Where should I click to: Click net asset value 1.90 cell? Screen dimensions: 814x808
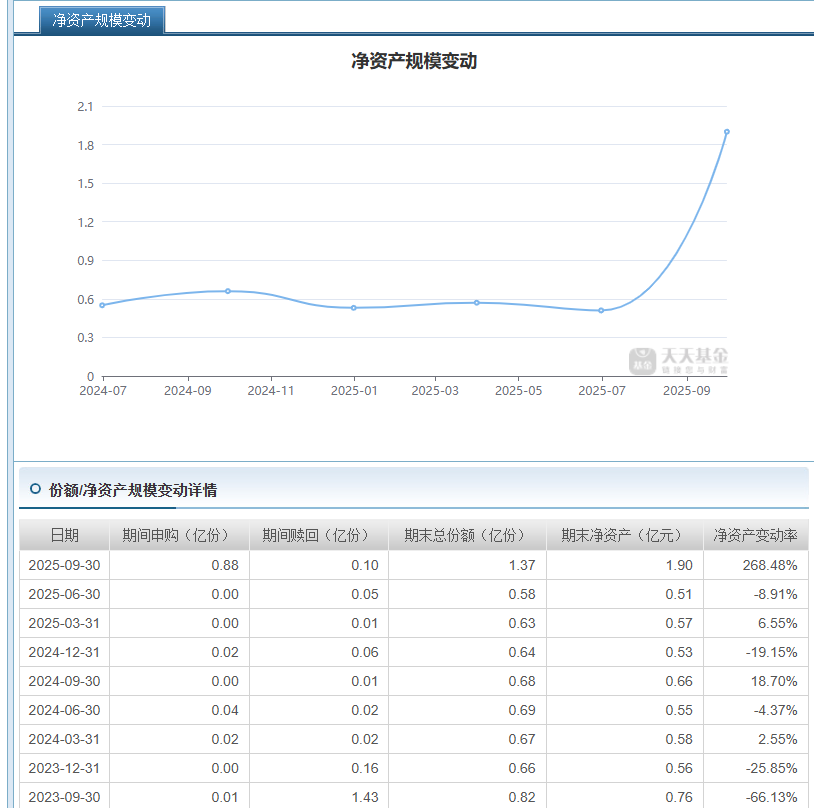pyautogui.click(x=625, y=565)
